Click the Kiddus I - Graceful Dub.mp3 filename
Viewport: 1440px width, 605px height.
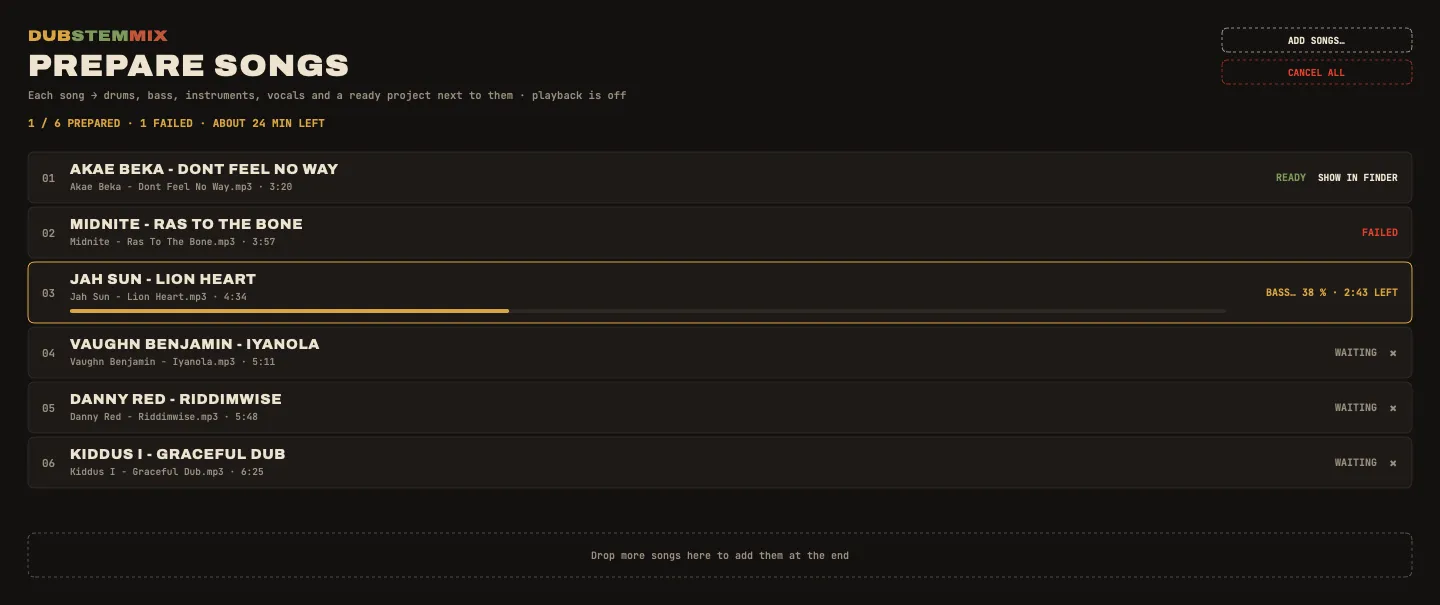147,472
